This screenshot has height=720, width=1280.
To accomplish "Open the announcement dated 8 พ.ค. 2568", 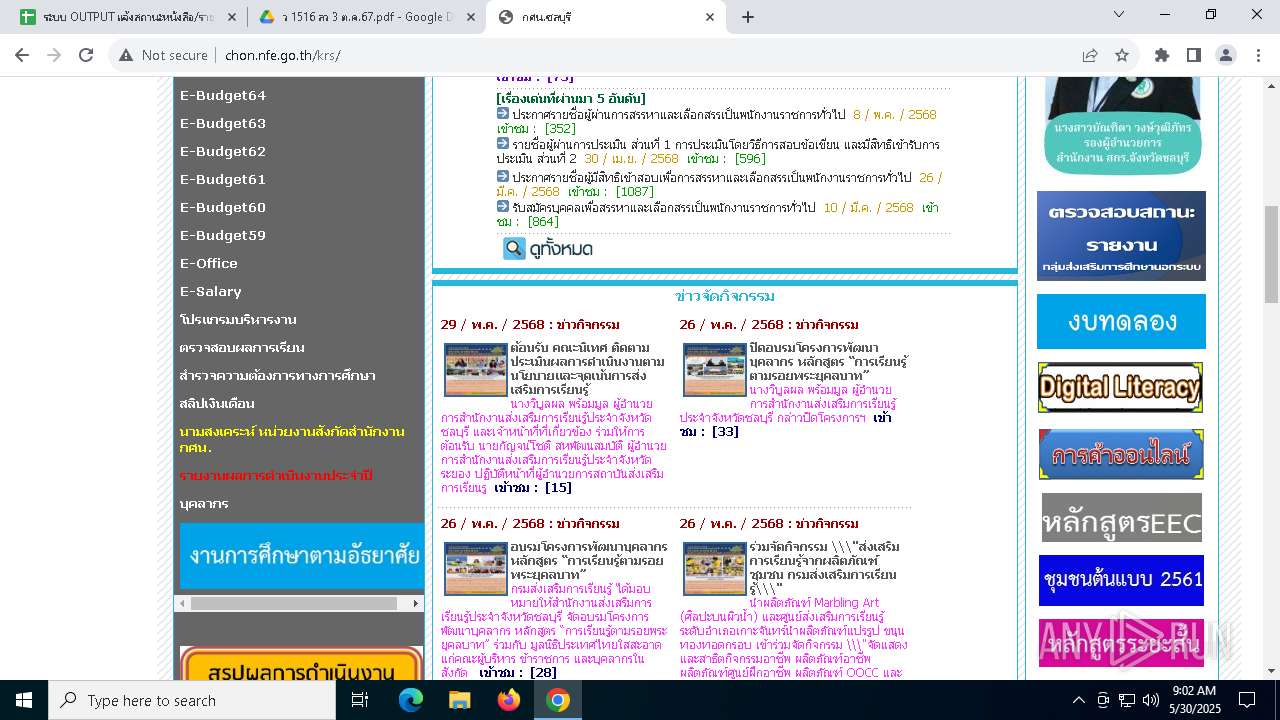I will pos(679,115).
